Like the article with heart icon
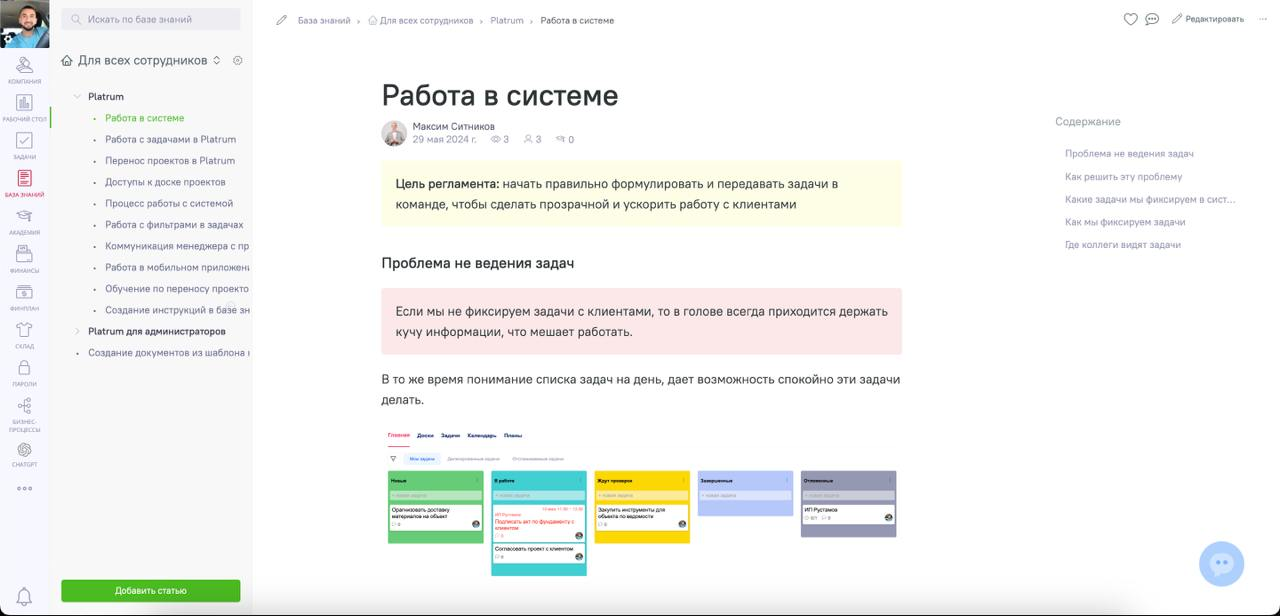This screenshot has height=616, width=1280. tap(1130, 19)
